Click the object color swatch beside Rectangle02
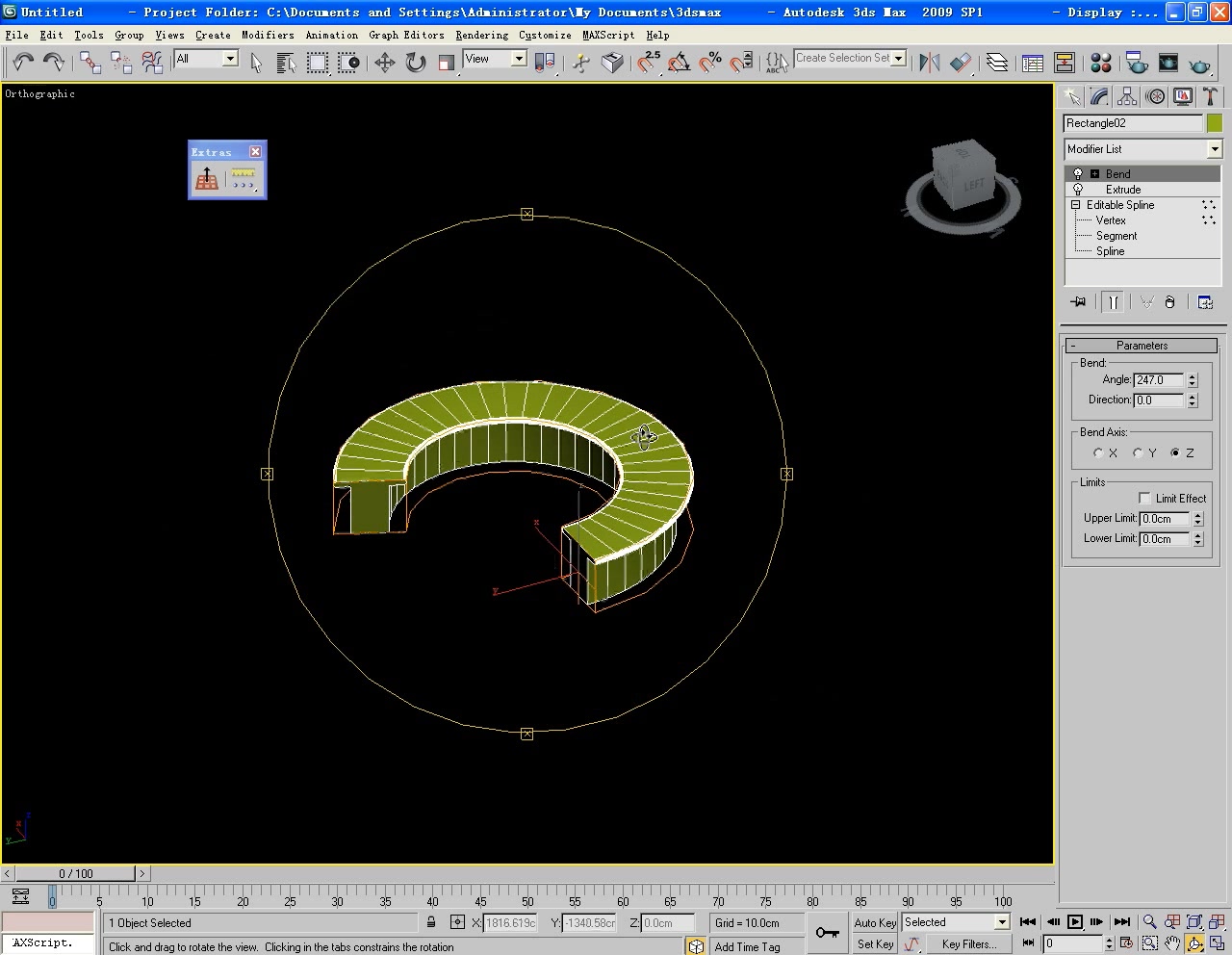The height and width of the screenshot is (955, 1232). [x=1215, y=123]
